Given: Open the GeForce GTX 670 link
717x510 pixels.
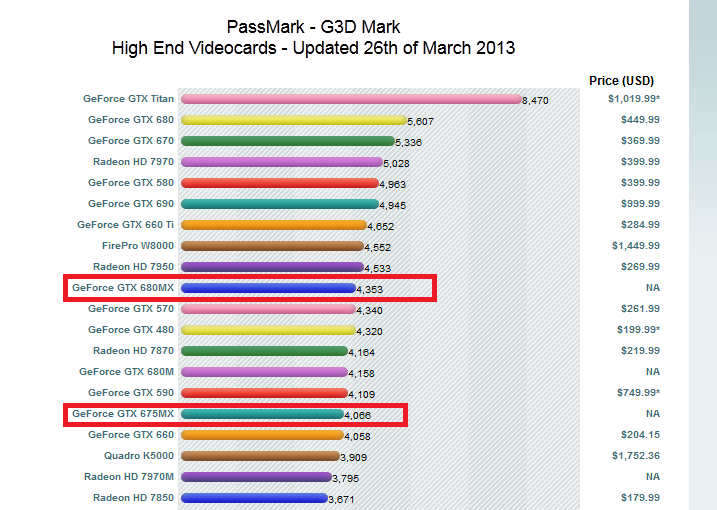Looking at the screenshot, I should (131, 141).
